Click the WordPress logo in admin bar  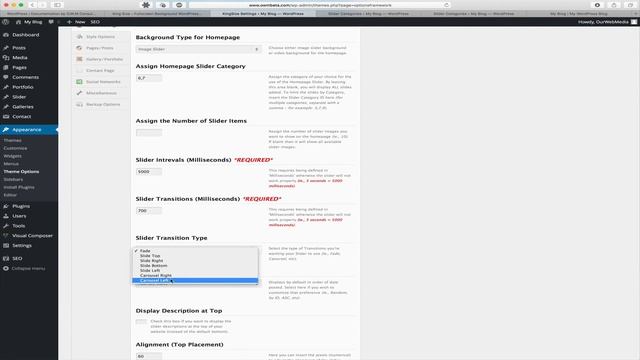[6, 22]
